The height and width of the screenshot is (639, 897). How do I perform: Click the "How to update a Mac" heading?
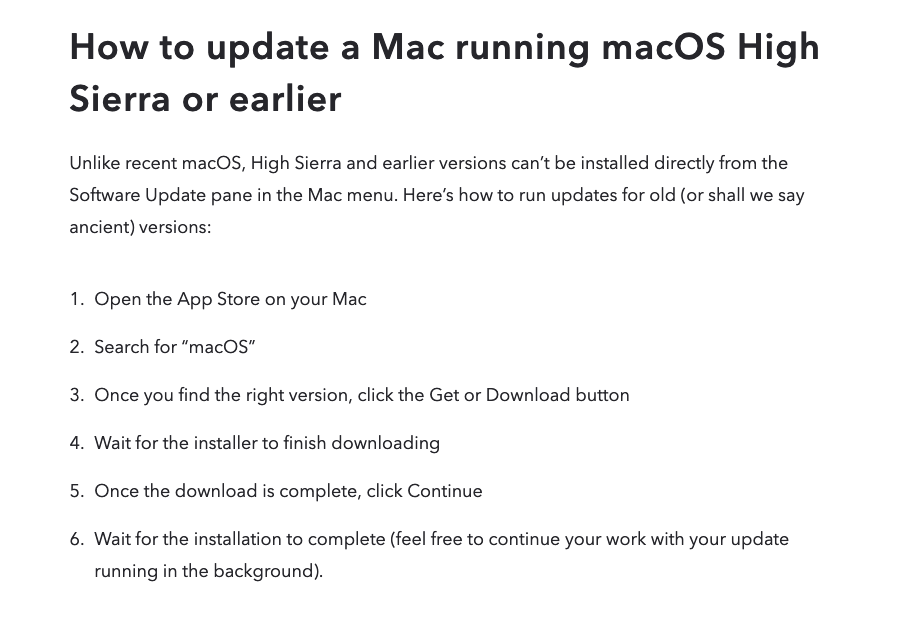443,47
